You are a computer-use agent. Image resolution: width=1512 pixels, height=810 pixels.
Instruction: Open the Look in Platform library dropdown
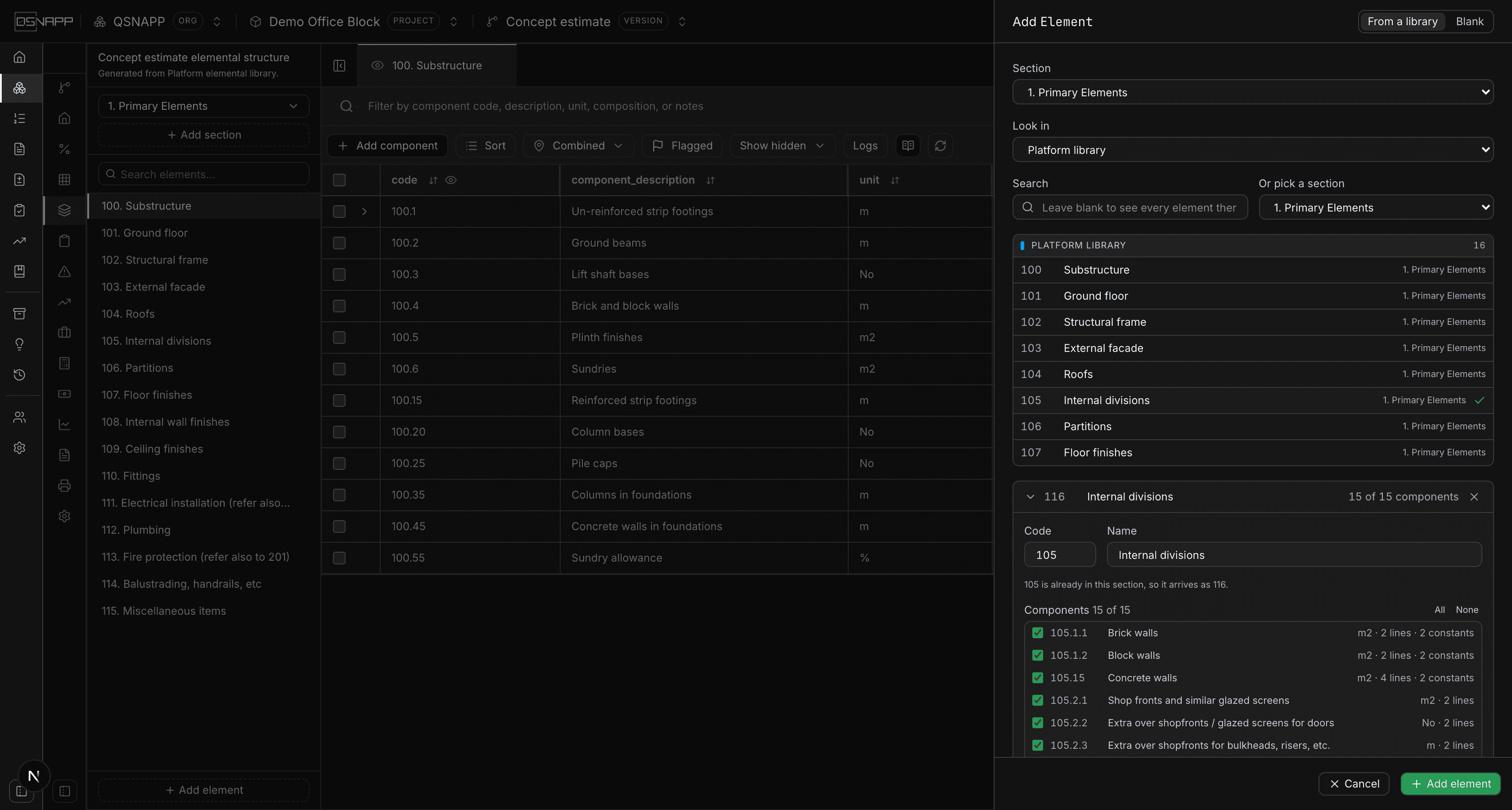click(1252, 150)
